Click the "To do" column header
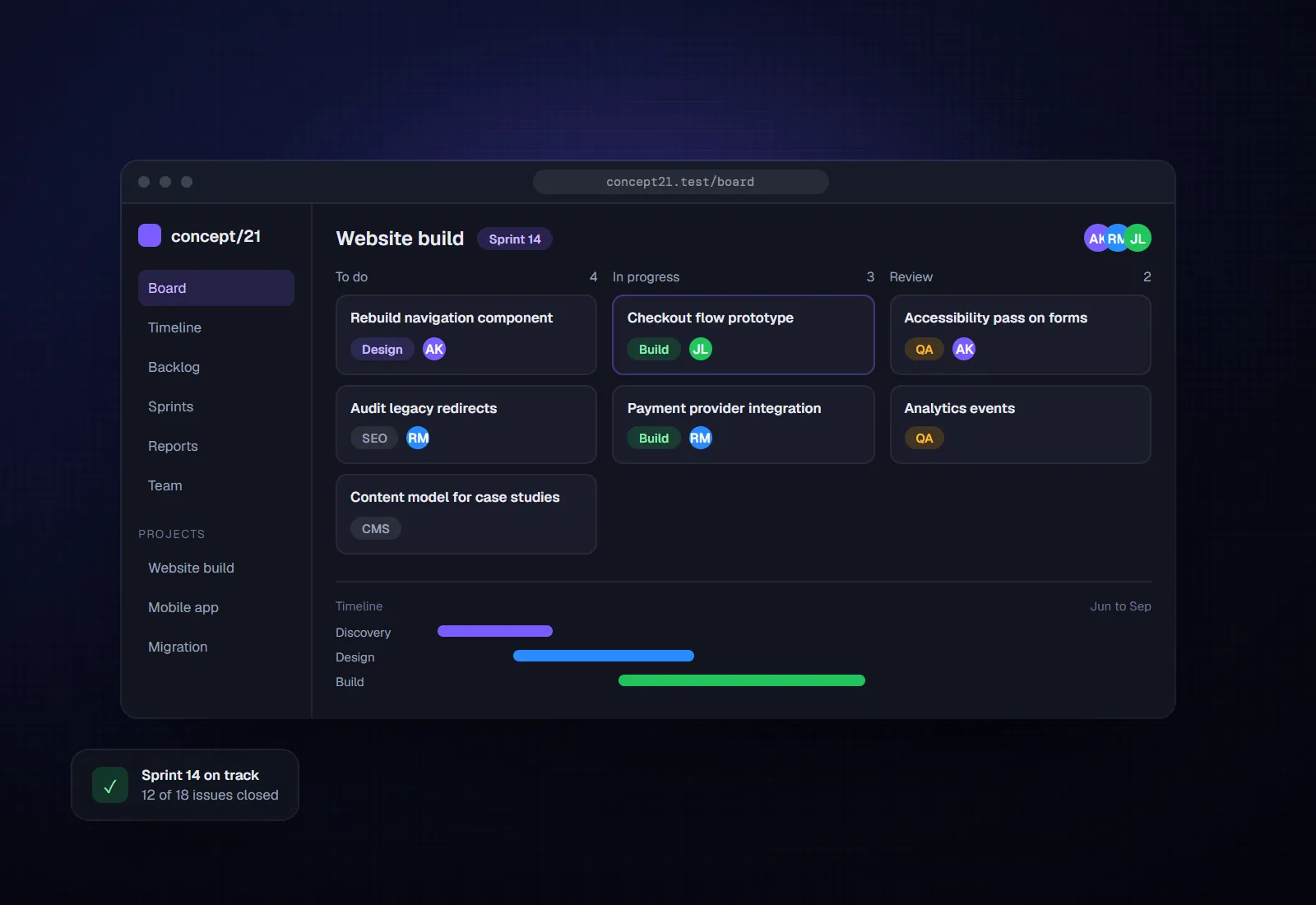This screenshot has width=1316, height=905. click(352, 277)
